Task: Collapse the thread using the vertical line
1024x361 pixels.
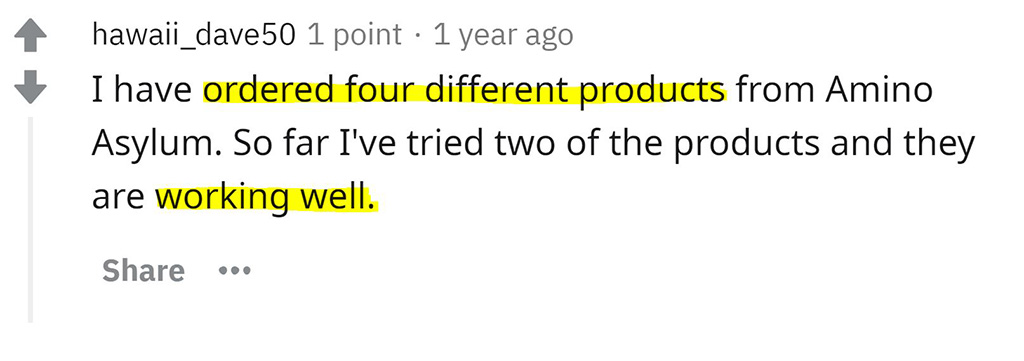Action: 30,219
